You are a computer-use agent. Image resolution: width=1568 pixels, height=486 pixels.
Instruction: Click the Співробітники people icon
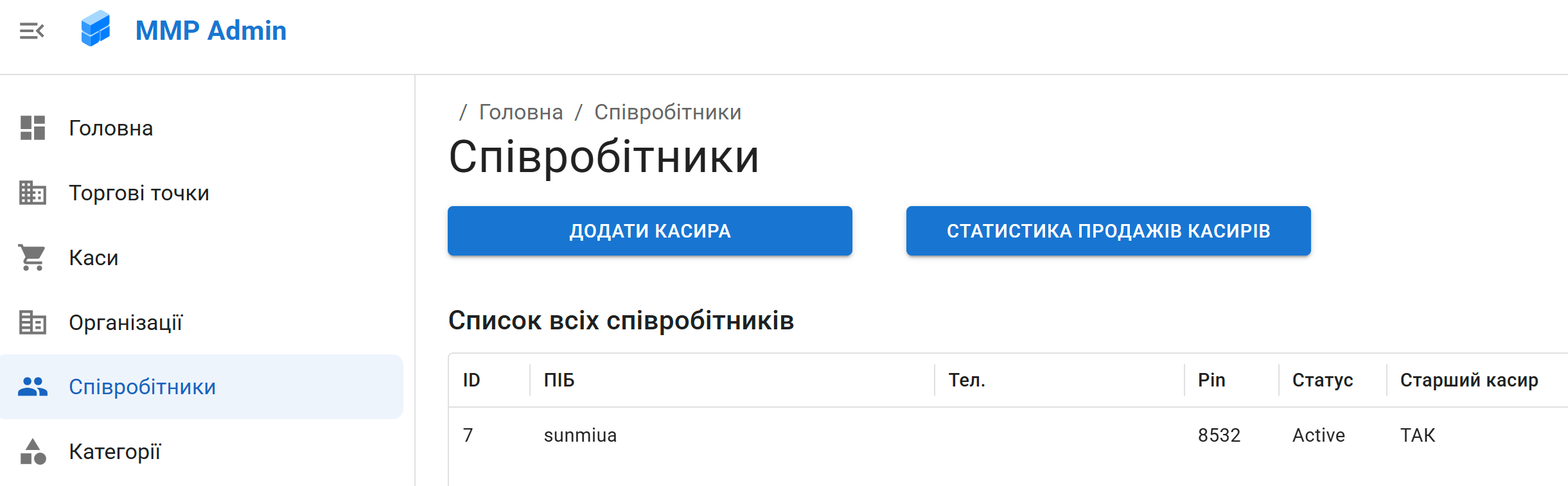[33, 386]
